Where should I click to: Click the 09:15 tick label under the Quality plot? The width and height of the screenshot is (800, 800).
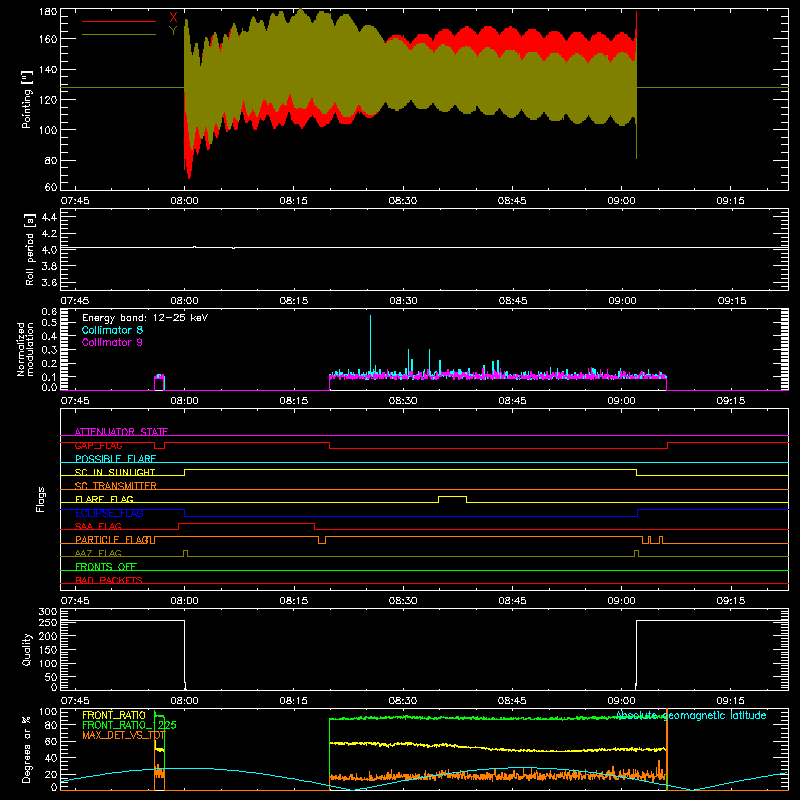(x=730, y=701)
